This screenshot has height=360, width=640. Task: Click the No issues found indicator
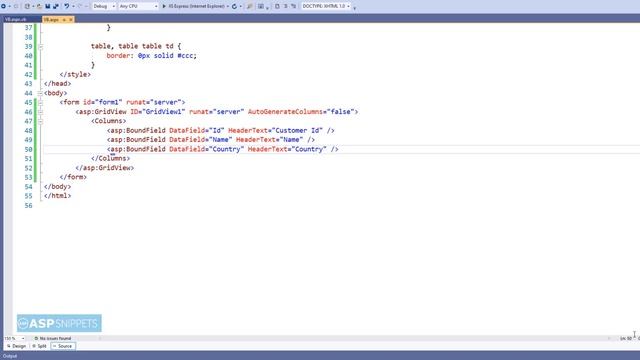coord(53,338)
